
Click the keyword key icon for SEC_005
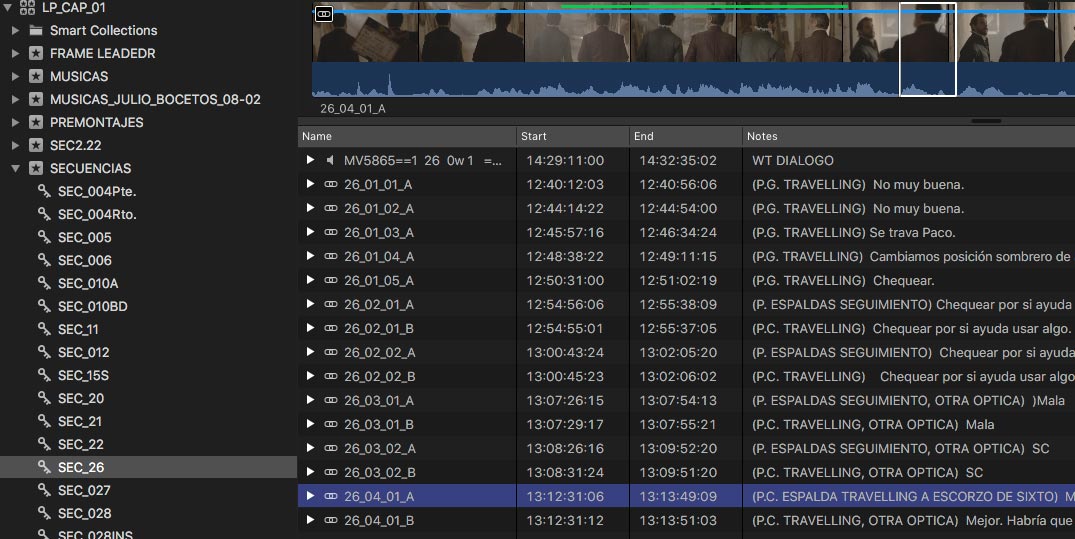pos(45,237)
